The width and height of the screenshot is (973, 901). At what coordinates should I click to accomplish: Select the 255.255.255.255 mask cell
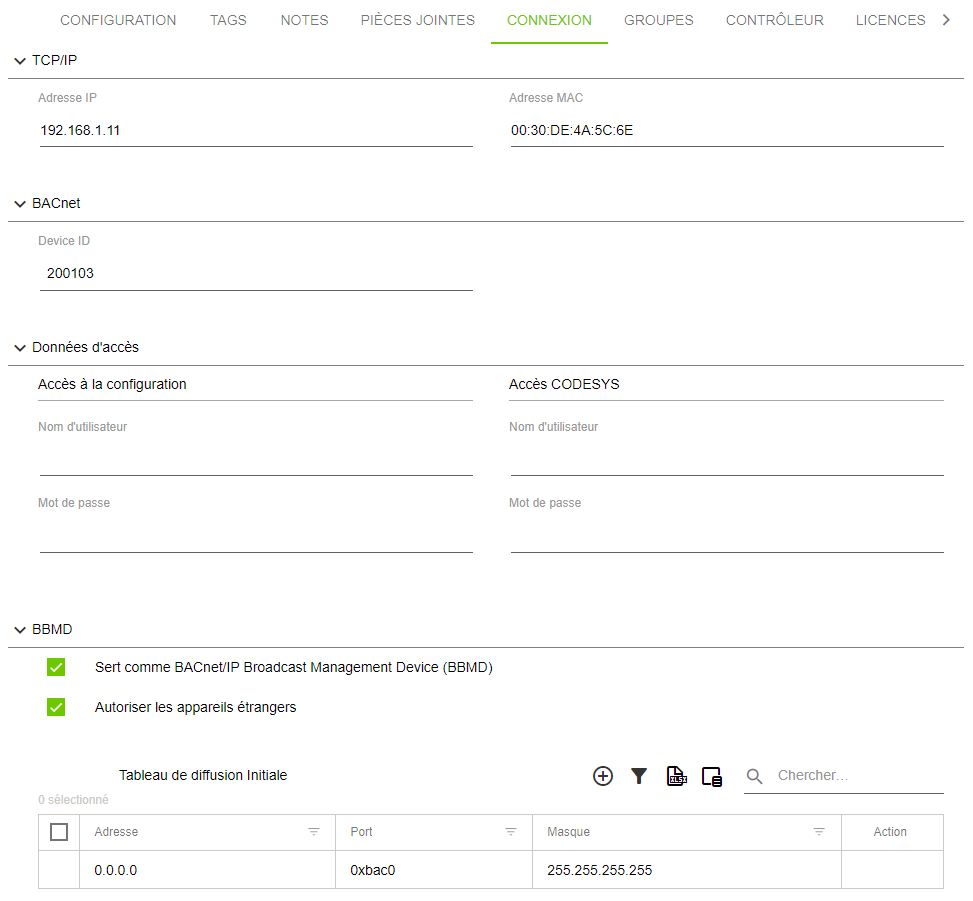686,870
